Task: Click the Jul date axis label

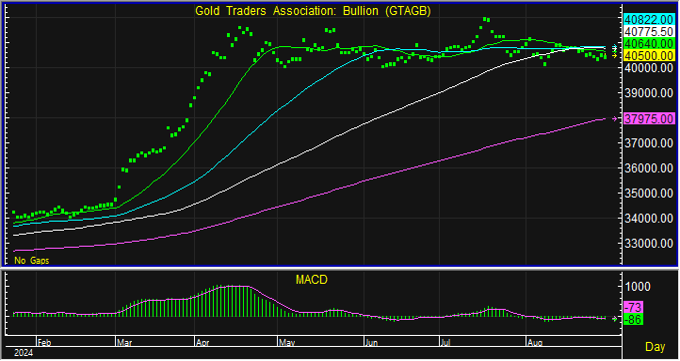Action: 446,342
